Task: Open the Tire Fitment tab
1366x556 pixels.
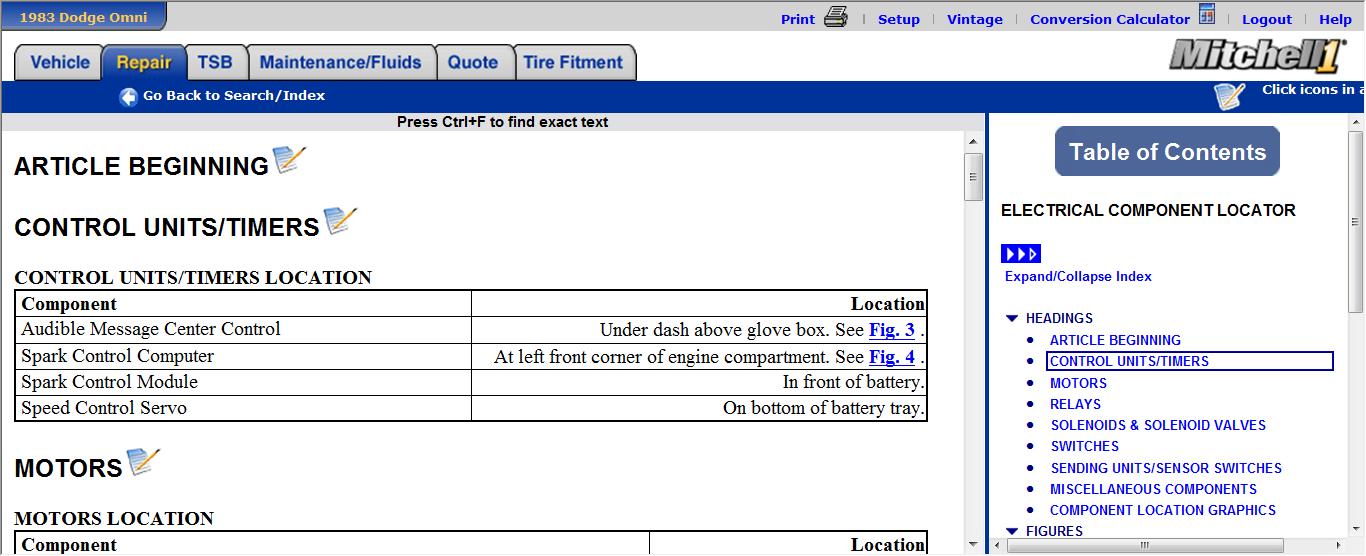Action: [574, 63]
